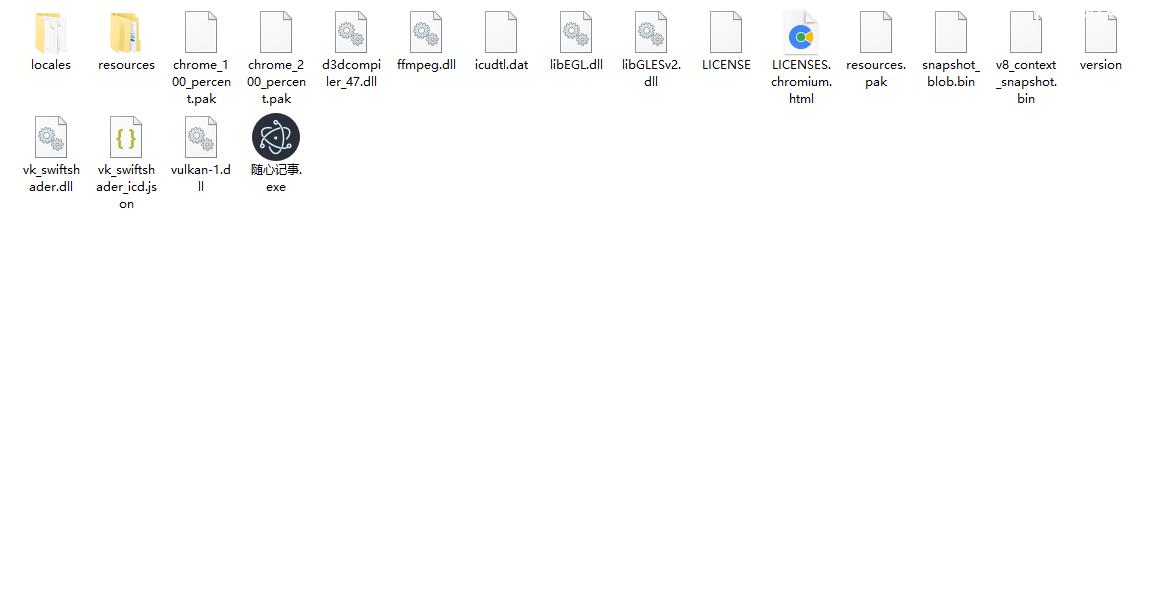Viewport: 1151px width, 597px height.
Task: Select d3dcompiler_47.dll file icon
Action: tap(351, 34)
